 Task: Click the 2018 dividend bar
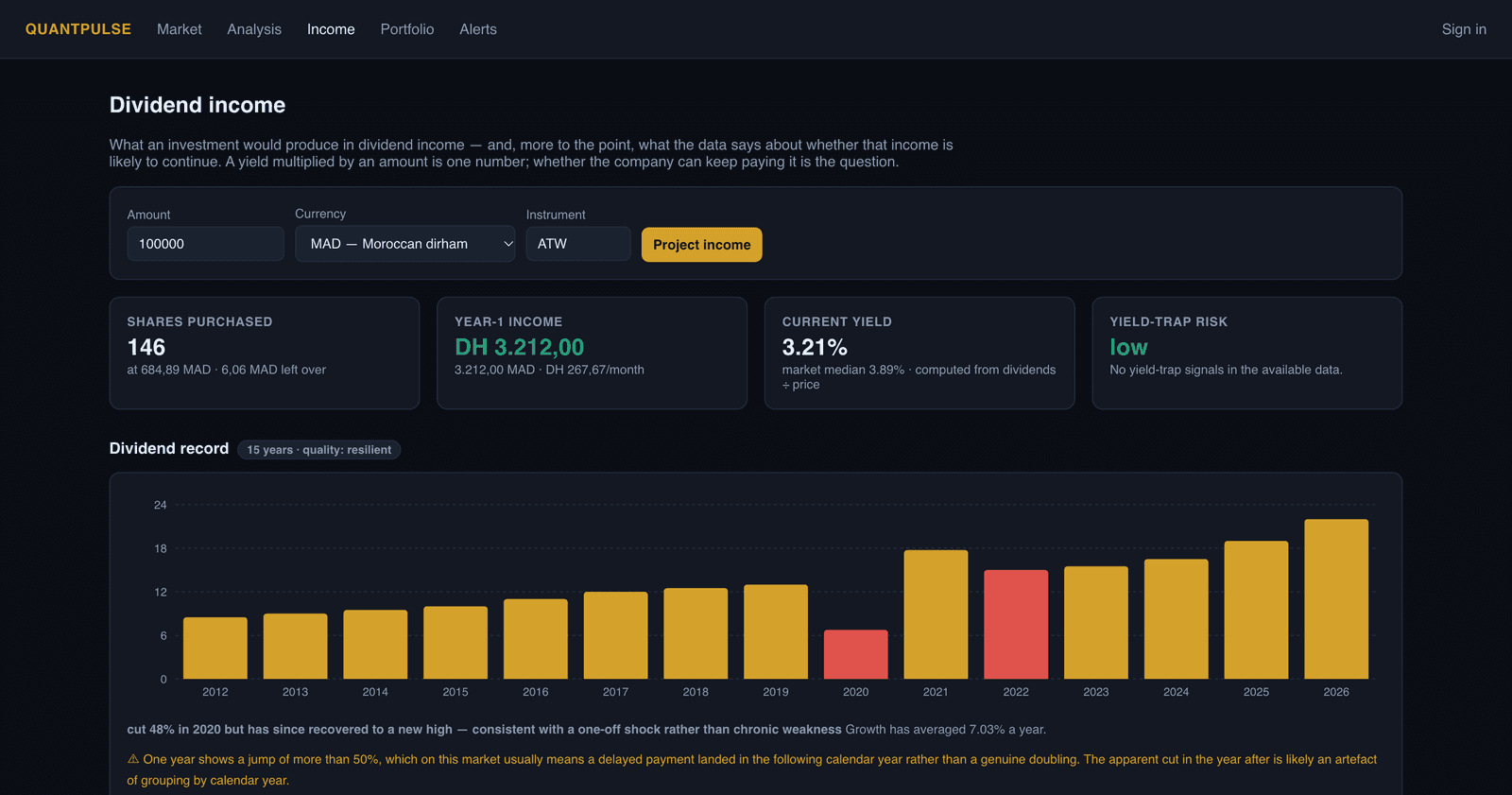click(x=696, y=633)
